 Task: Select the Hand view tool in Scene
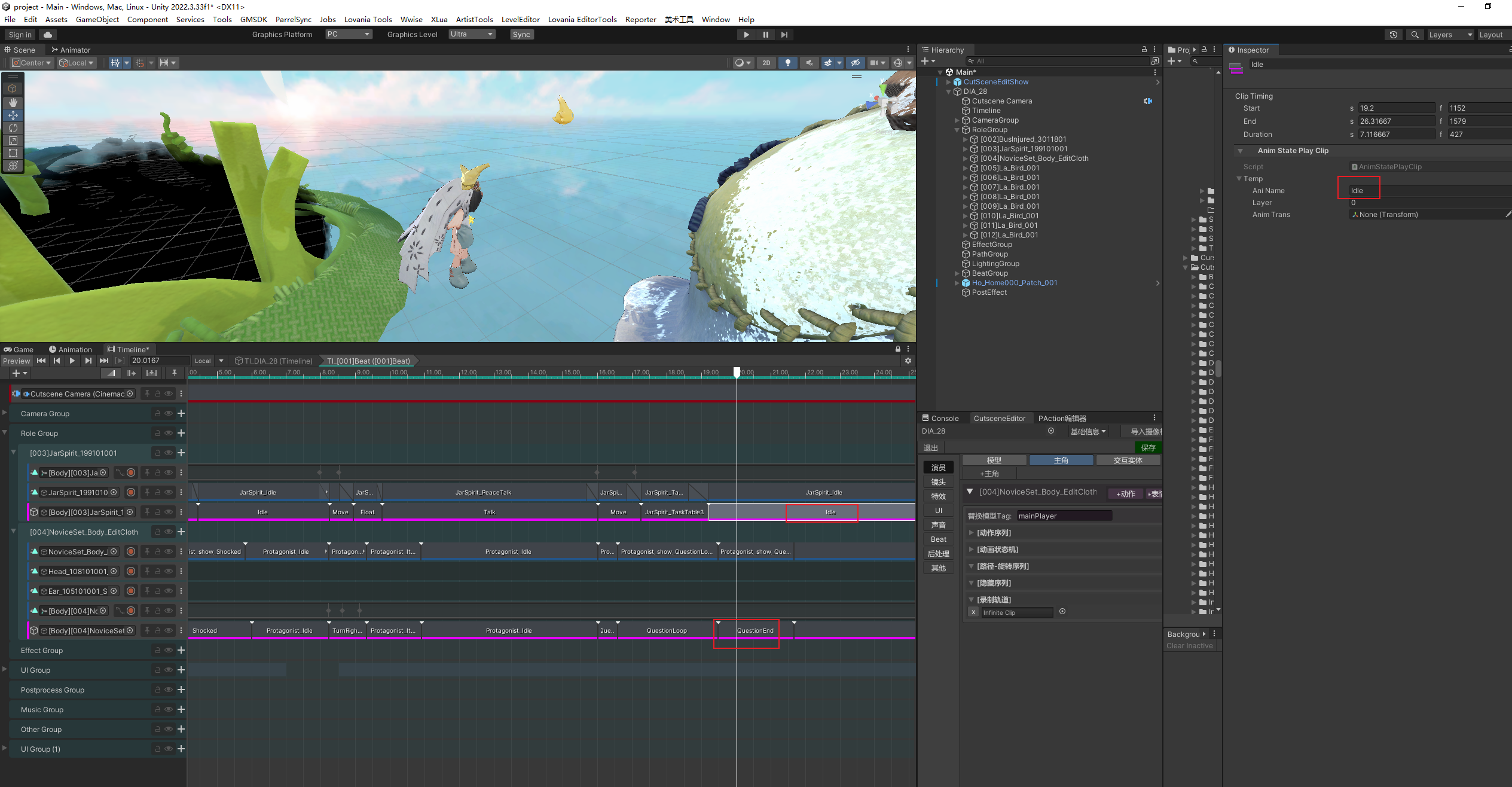coord(13,102)
